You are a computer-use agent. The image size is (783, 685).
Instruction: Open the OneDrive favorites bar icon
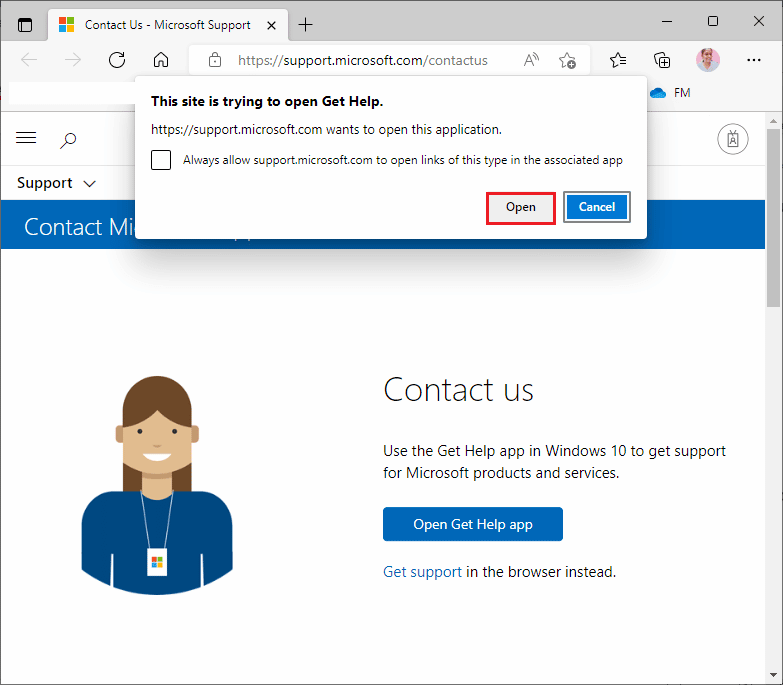[x=658, y=93]
